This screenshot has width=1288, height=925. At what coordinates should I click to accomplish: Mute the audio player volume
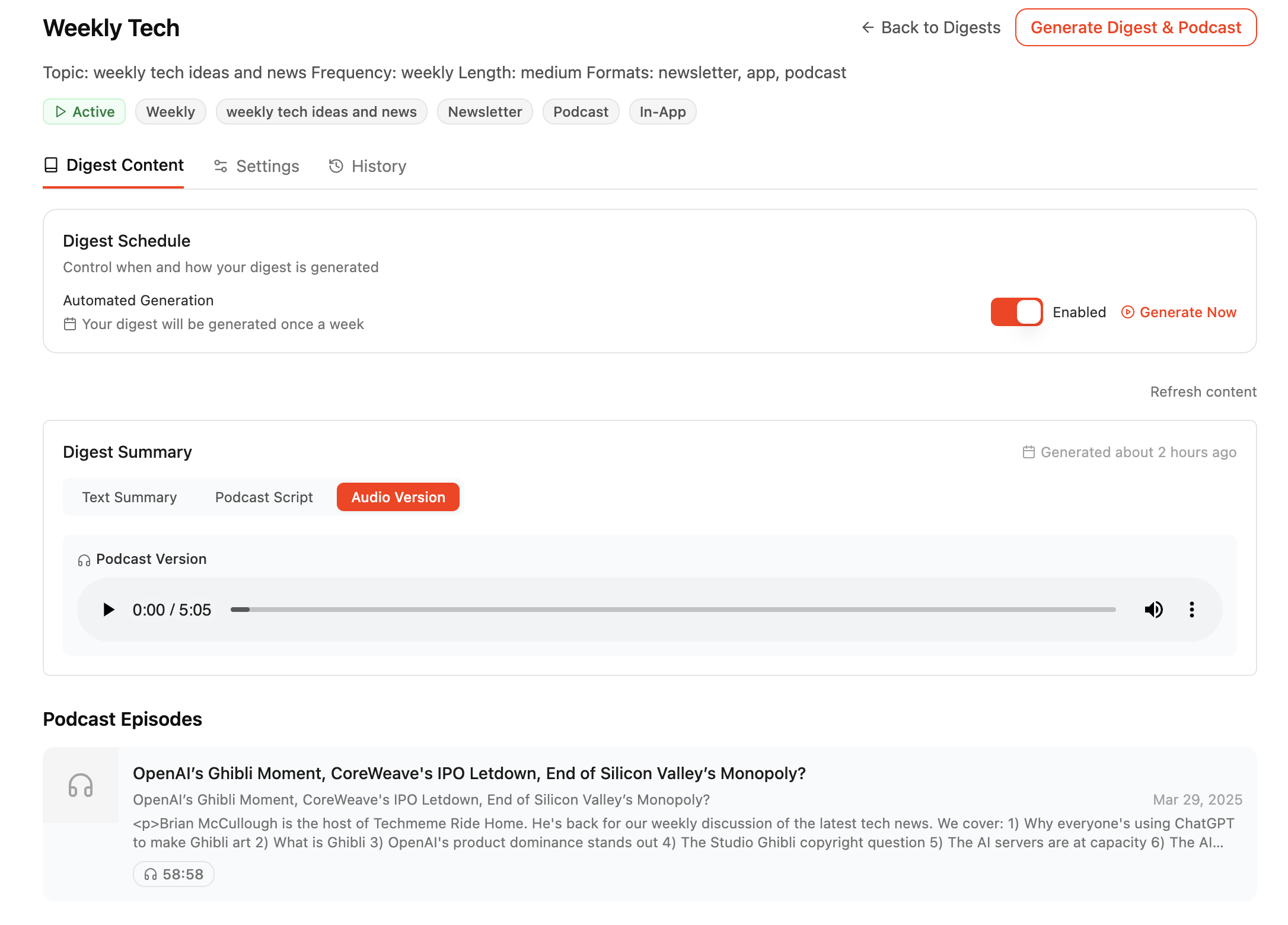pyautogui.click(x=1153, y=610)
